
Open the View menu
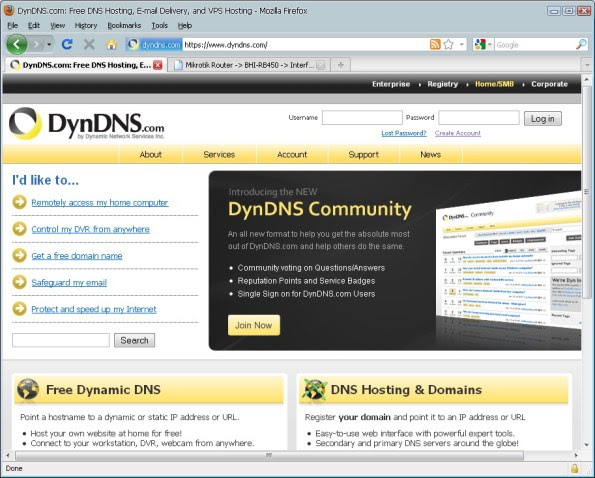click(x=57, y=25)
